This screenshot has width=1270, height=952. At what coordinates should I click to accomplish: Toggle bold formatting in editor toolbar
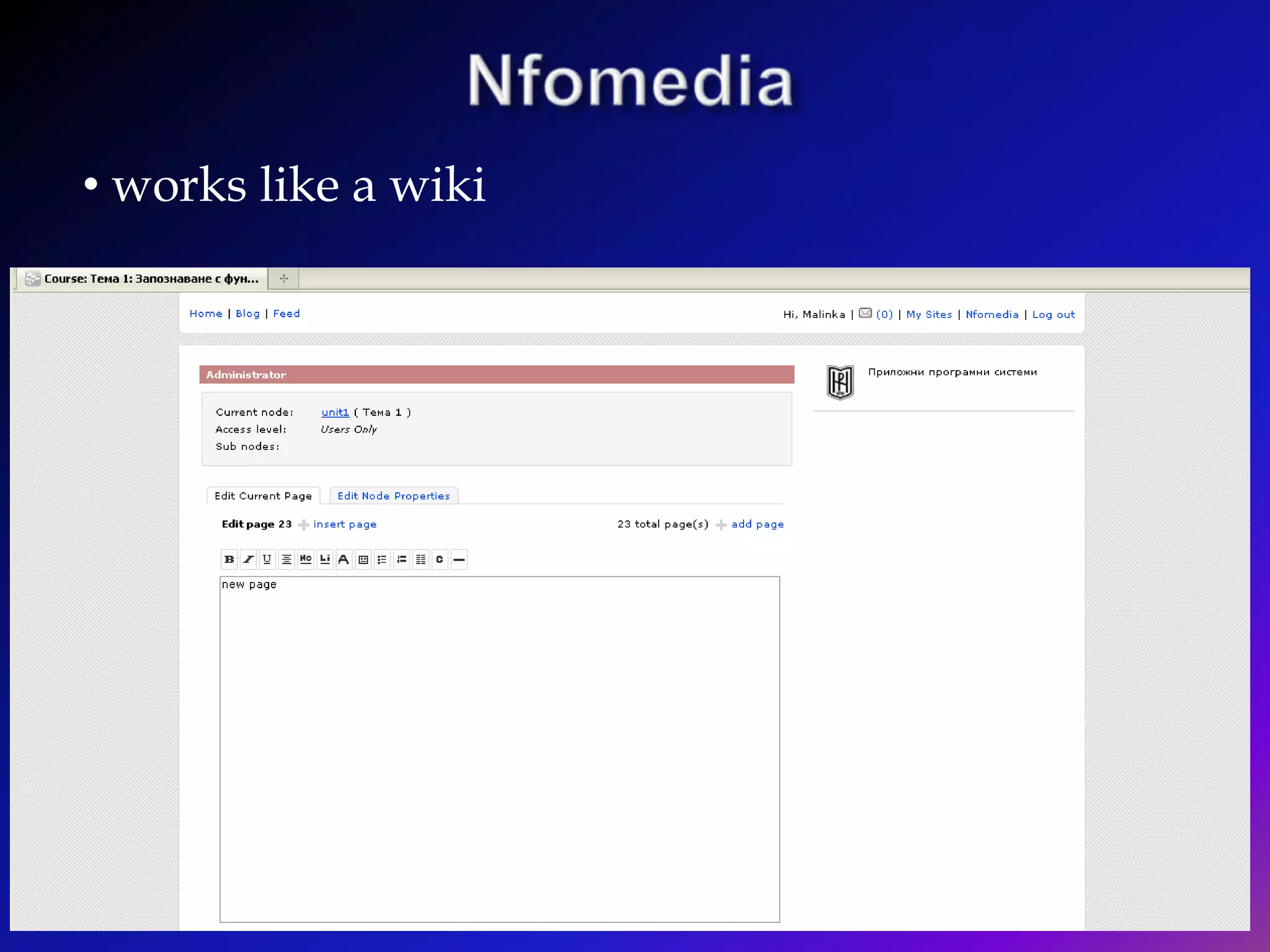tap(229, 559)
